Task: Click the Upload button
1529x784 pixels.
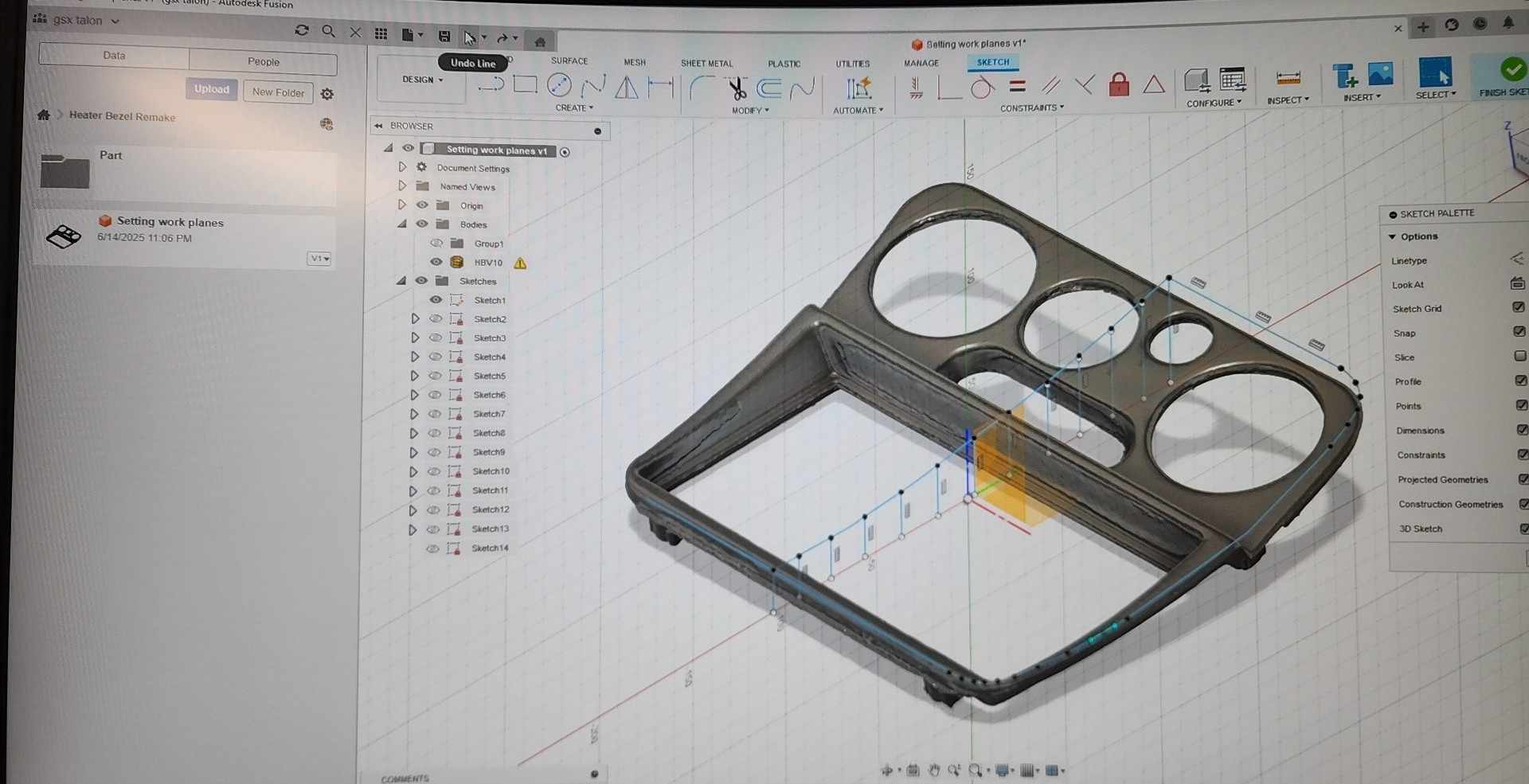Action: click(212, 89)
